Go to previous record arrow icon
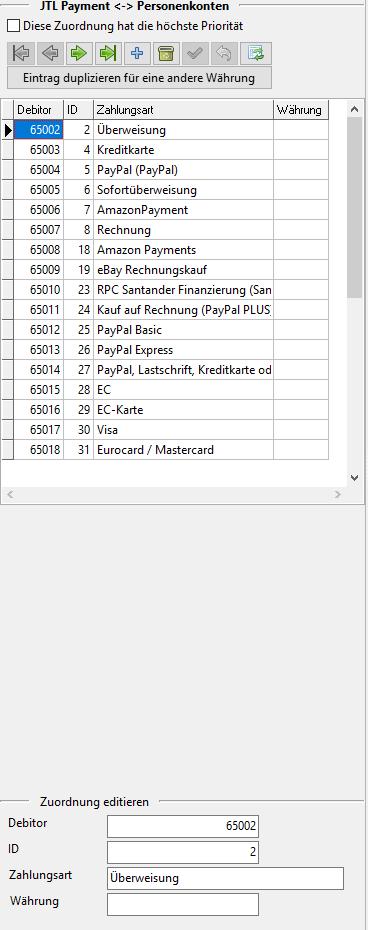The height and width of the screenshot is (930, 368). pos(50,53)
